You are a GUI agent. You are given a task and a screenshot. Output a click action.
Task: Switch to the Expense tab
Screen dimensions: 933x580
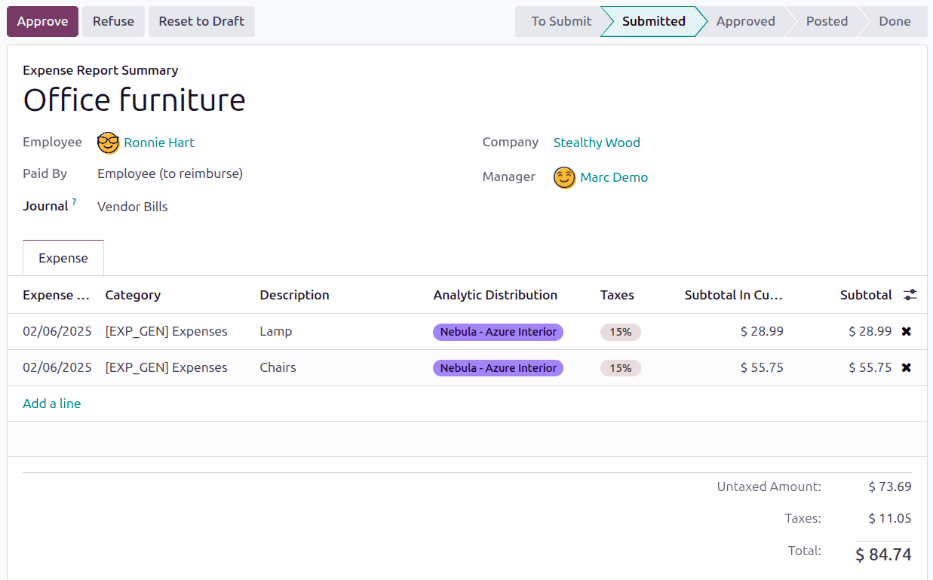[x=62, y=257]
